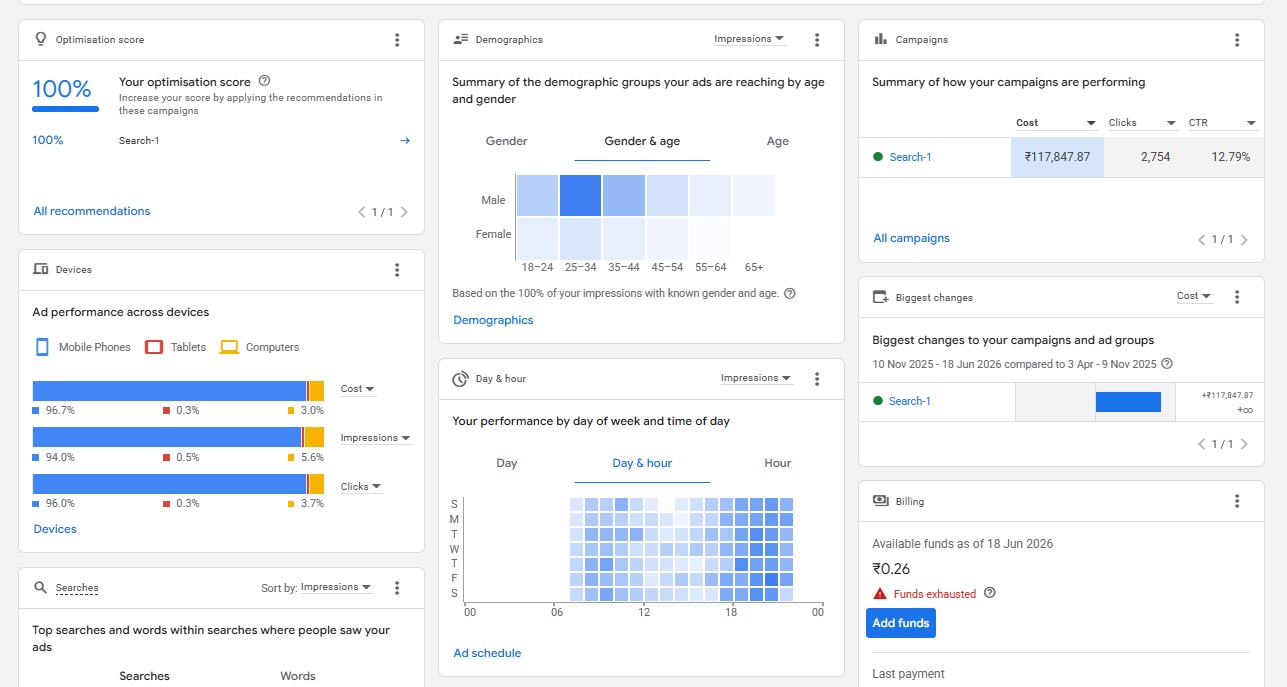The height and width of the screenshot is (687, 1287).
Task: Switch Day & hour card to Day tab
Action: pyautogui.click(x=507, y=464)
